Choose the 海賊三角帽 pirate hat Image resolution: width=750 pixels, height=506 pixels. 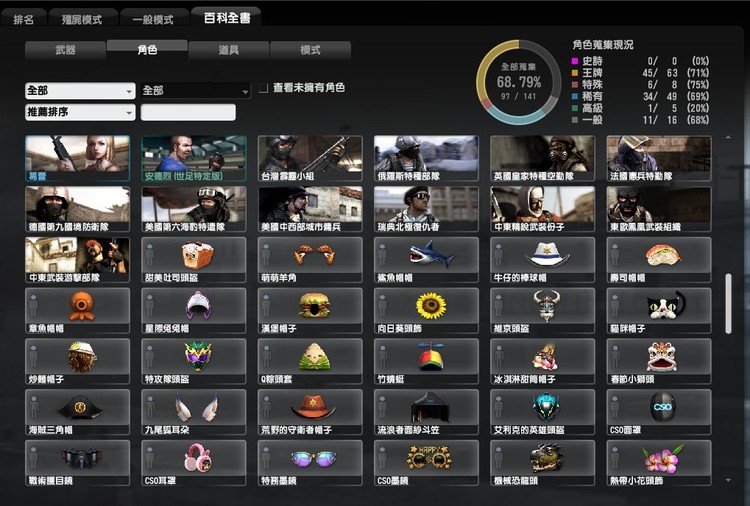[77, 412]
